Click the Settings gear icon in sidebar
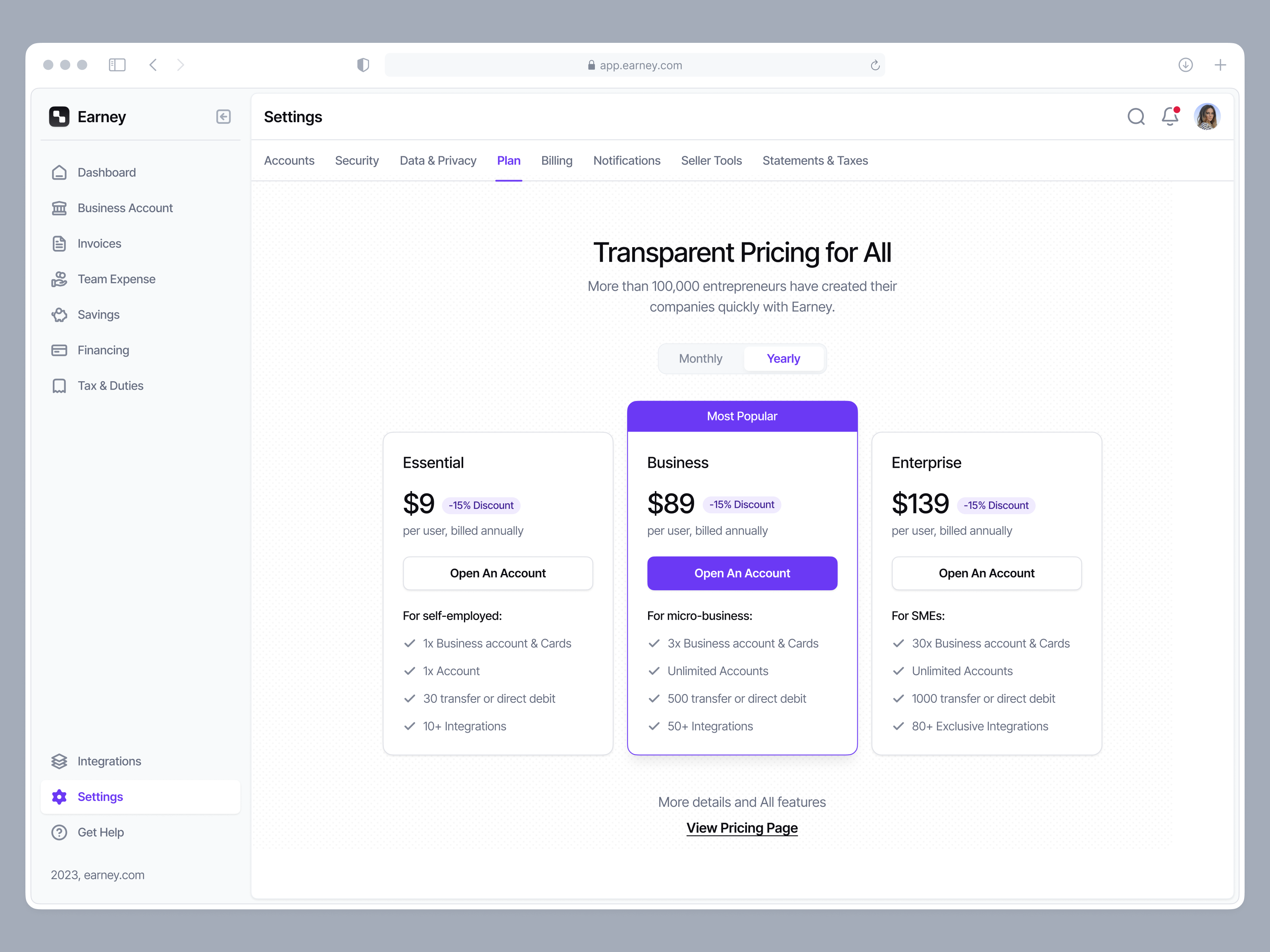The width and height of the screenshot is (1270, 952). [60, 797]
